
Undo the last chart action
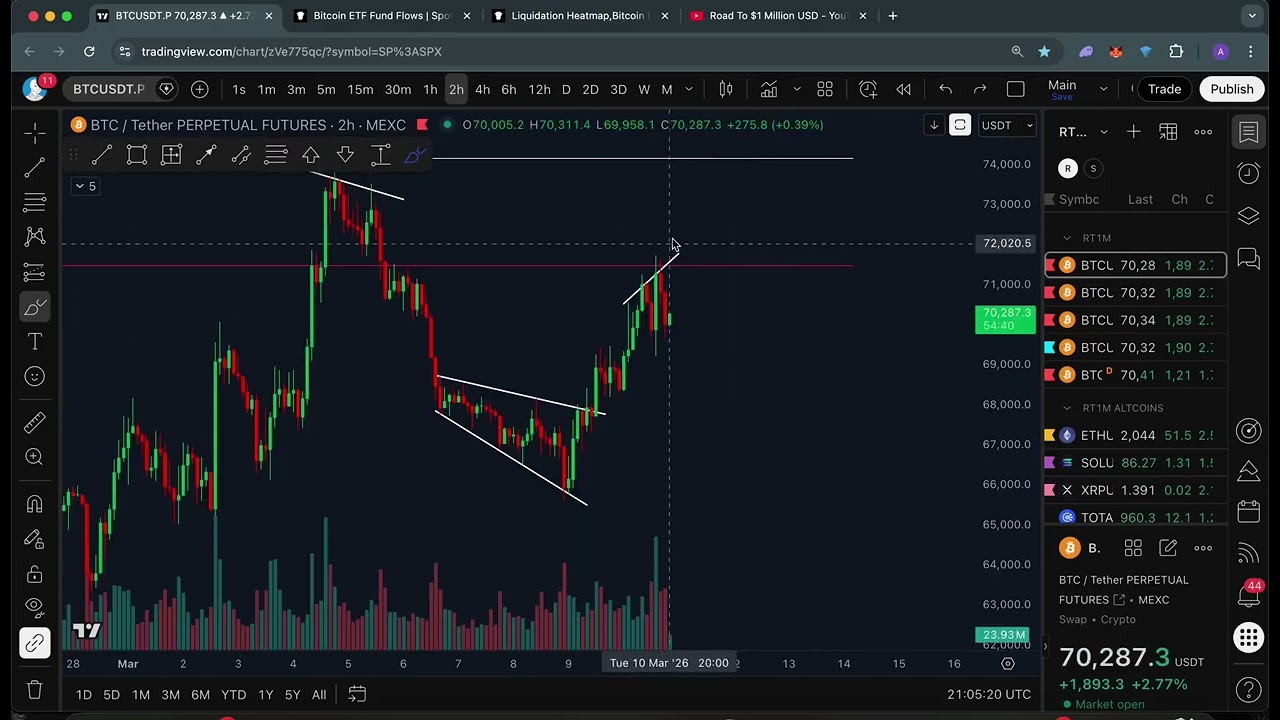(x=945, y=89)
